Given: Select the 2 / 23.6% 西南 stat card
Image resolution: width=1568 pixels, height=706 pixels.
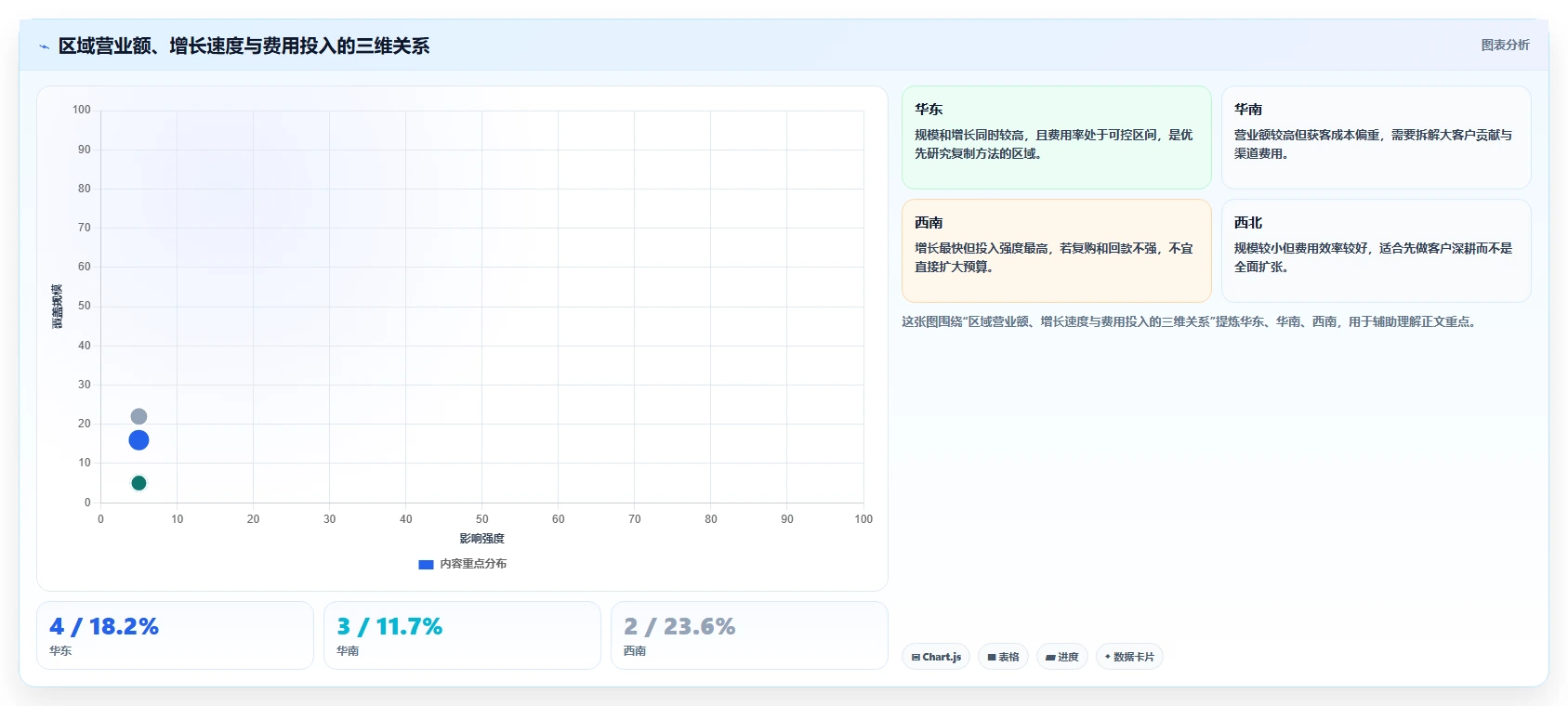Looking at the screenshot, I should pyautogui.click(x=749, y=635).
